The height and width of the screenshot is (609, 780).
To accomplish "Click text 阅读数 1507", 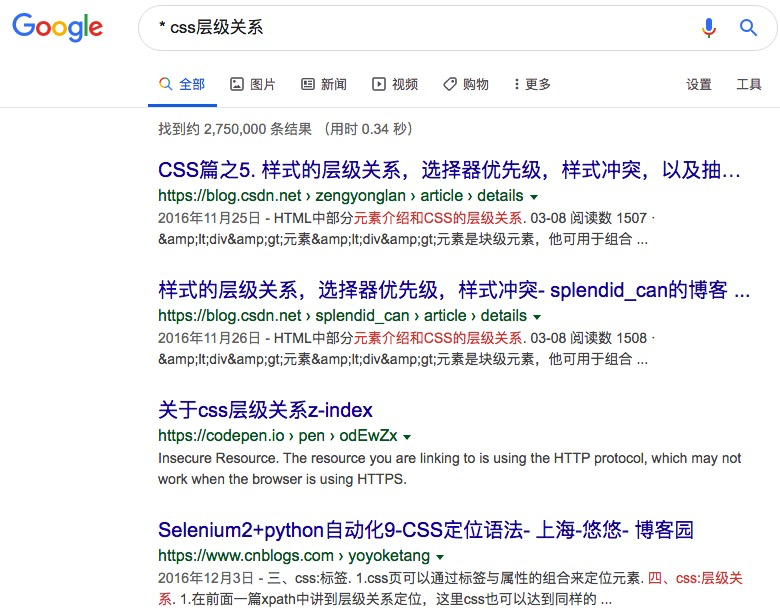I will 608,218.
